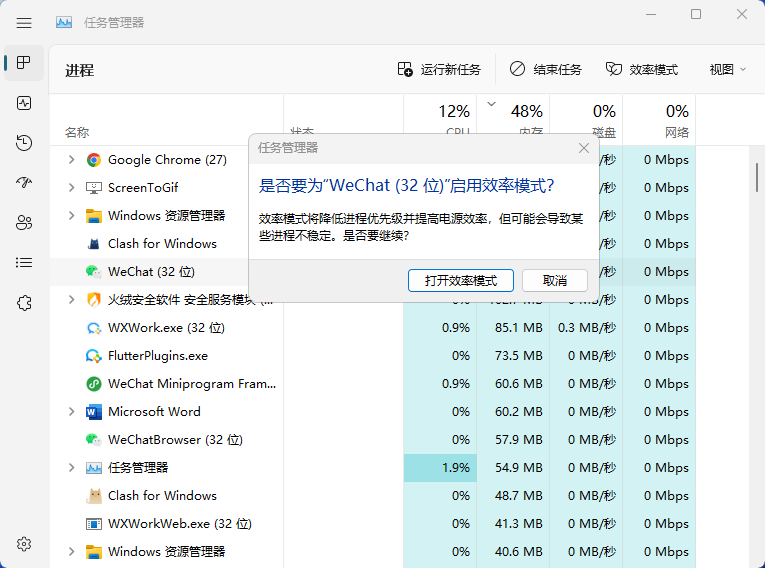This screenshot has width=765, height=568.
Task: Click the Google Chrome process icon
Action: click(x=94, y=160)
